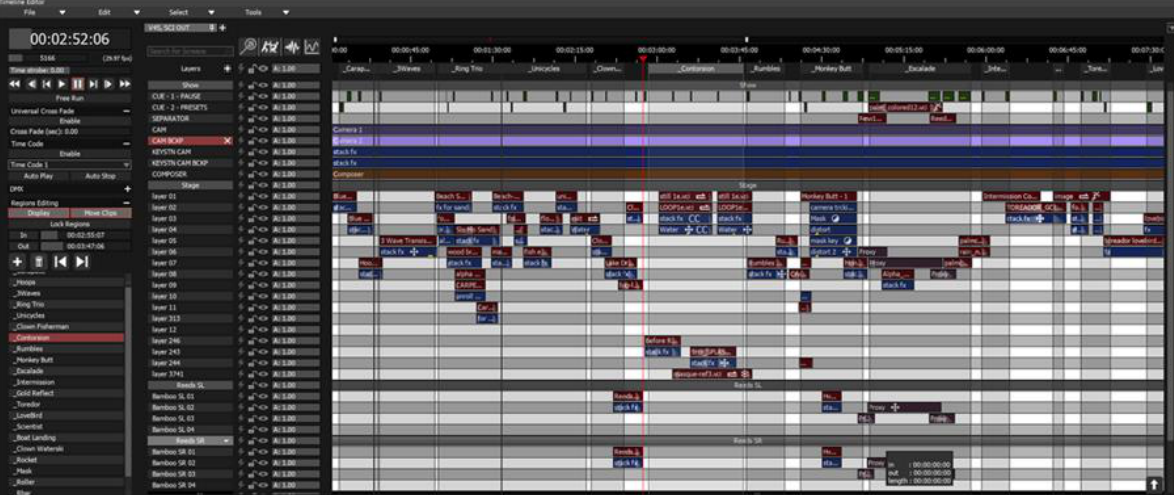This screenshot has width=1174, height=495.
Task: Click the fast-forward transport button
Action: tap(124, 84)
